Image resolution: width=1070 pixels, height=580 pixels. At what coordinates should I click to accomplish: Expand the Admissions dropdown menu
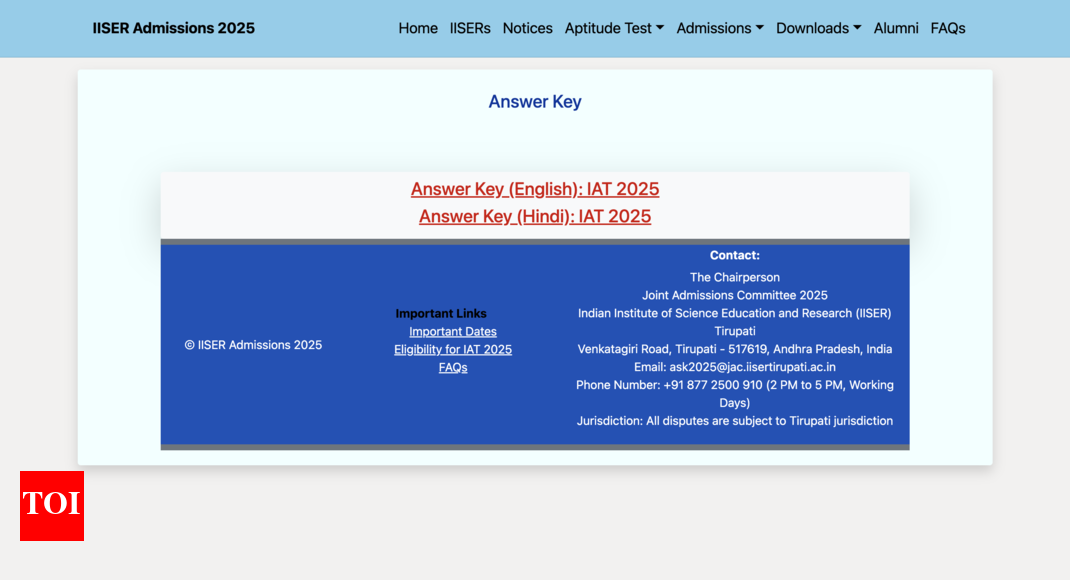pyautogui.click(x=720, y=28)
